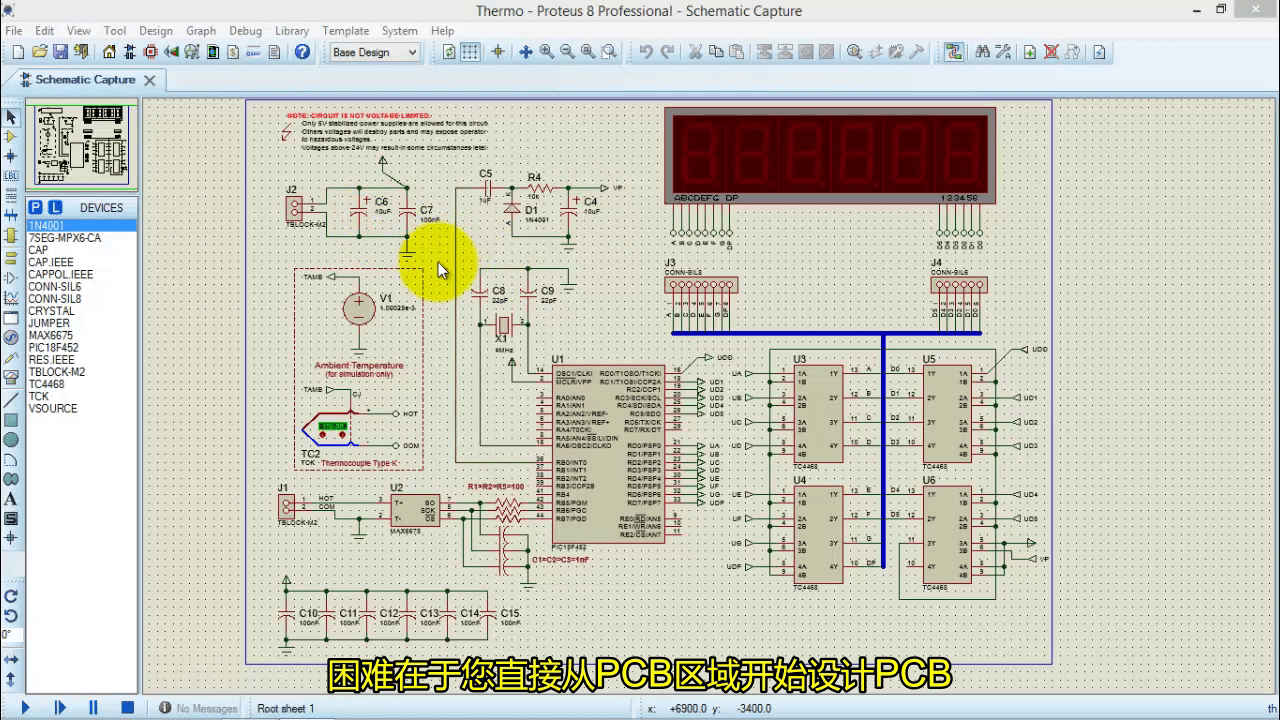The height and width of the screenshot is (720, 1280).
Task: Select the Component Mode tool
Action: 11,136
